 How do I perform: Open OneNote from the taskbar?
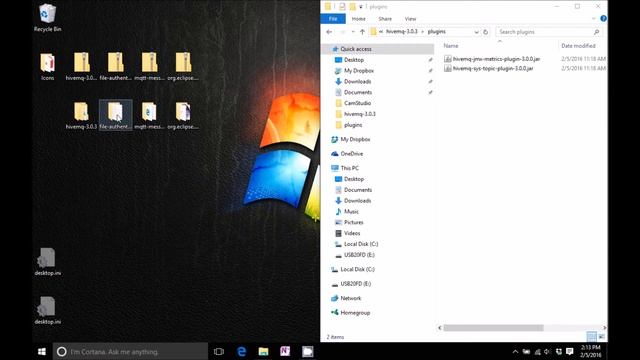click(285, 351)
